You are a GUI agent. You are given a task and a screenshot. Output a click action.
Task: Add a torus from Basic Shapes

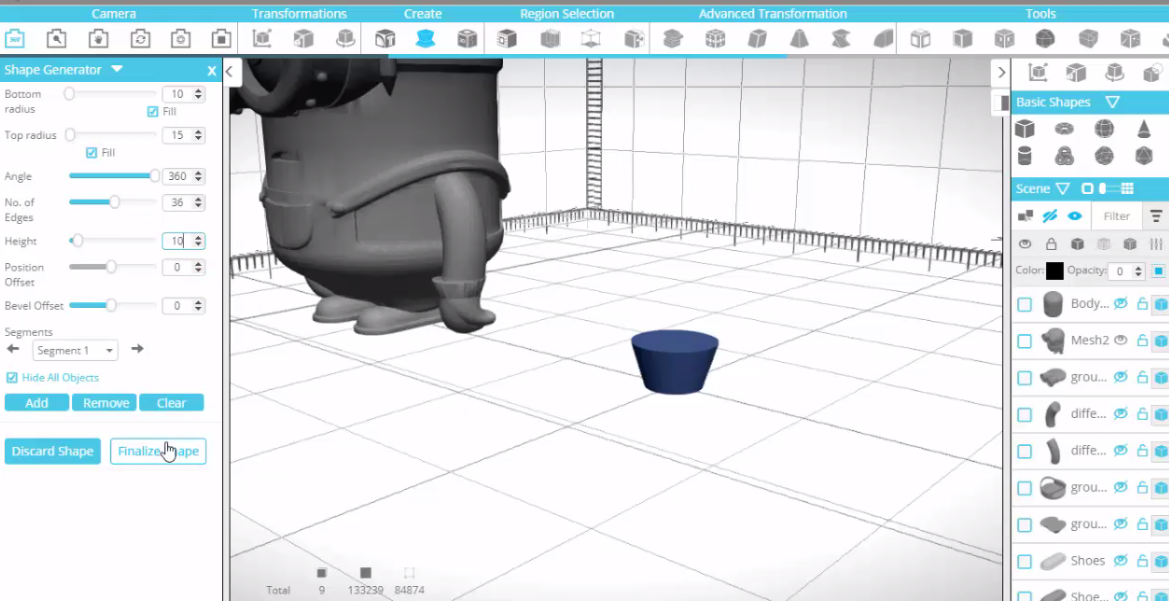tap(1064, 129)
